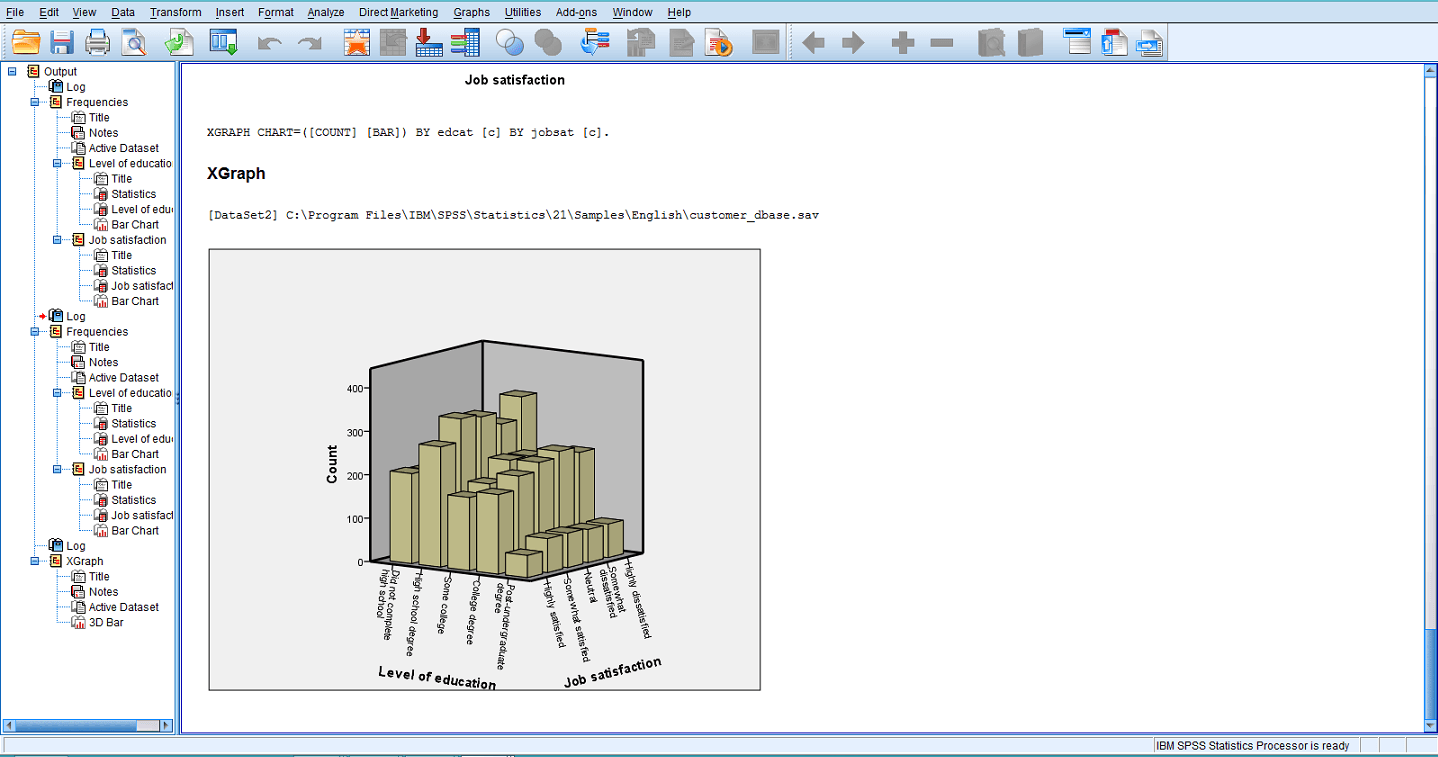Click the Go to Data star icon
The height and width of the screenshot is (757, 1438).
click(x=357, y=43)
